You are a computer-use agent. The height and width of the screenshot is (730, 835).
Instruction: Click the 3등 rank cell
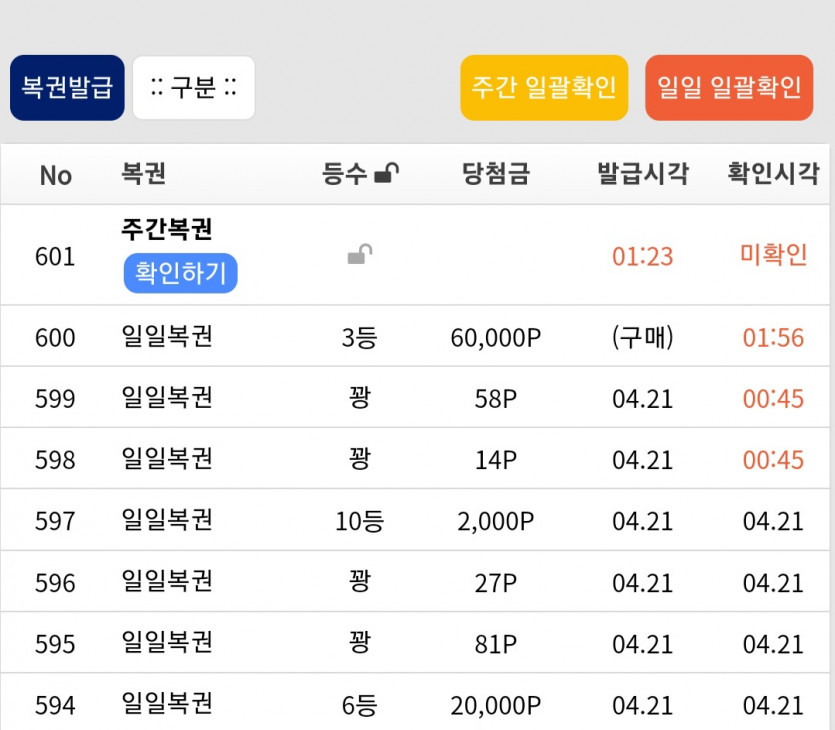coord(360,338)
